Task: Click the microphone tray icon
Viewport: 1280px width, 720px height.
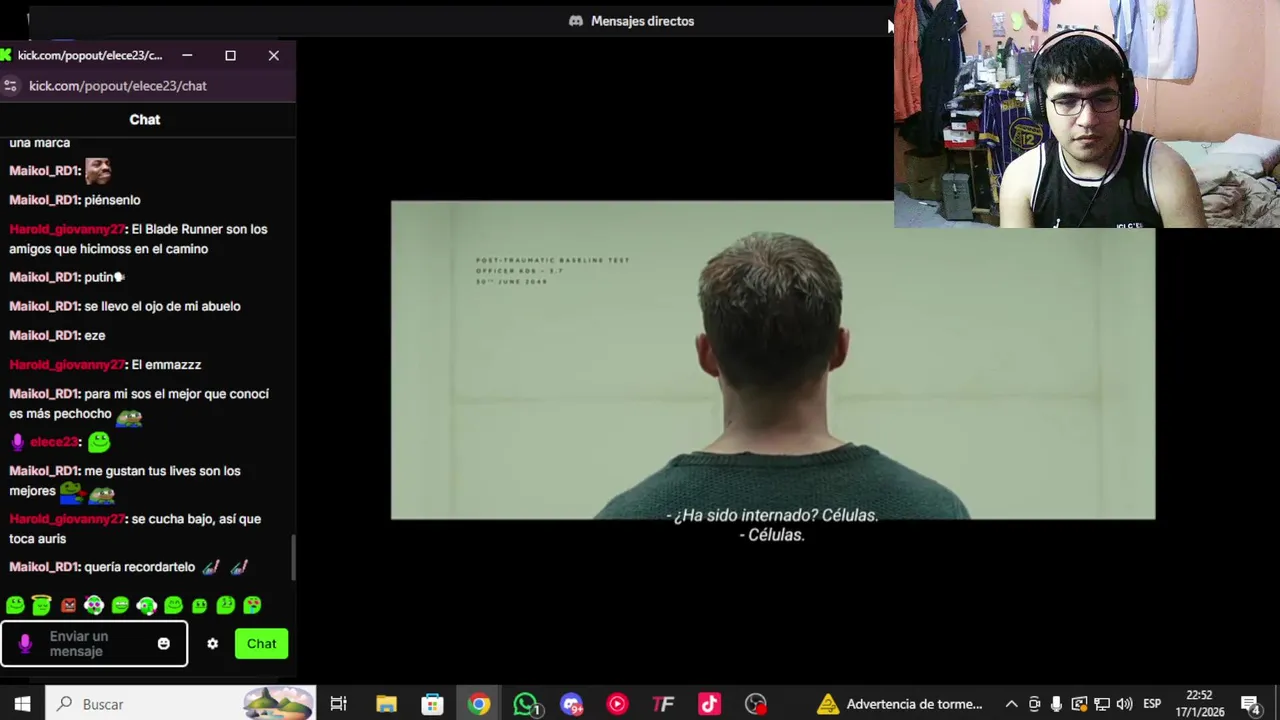Action: tap(1056, 704)
